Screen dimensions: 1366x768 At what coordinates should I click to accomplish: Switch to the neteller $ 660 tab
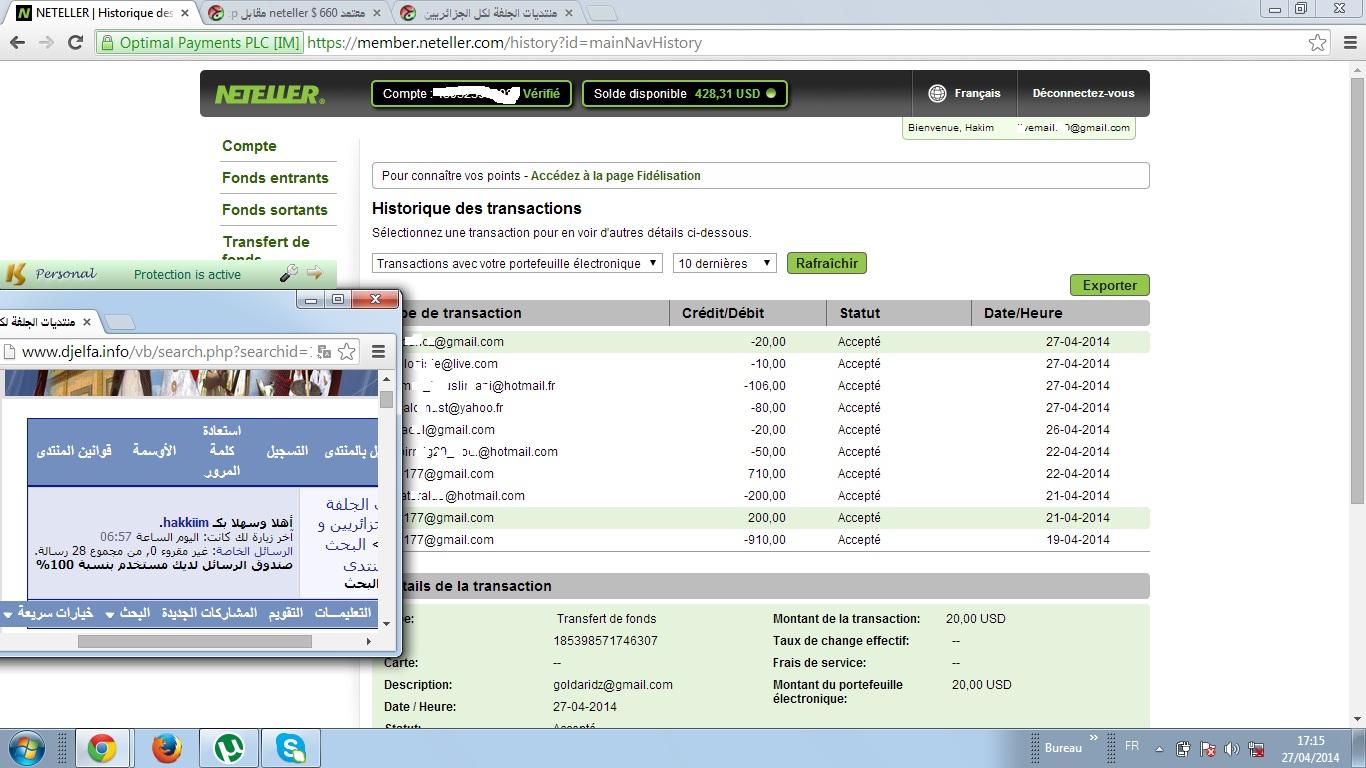pos(296,13)
